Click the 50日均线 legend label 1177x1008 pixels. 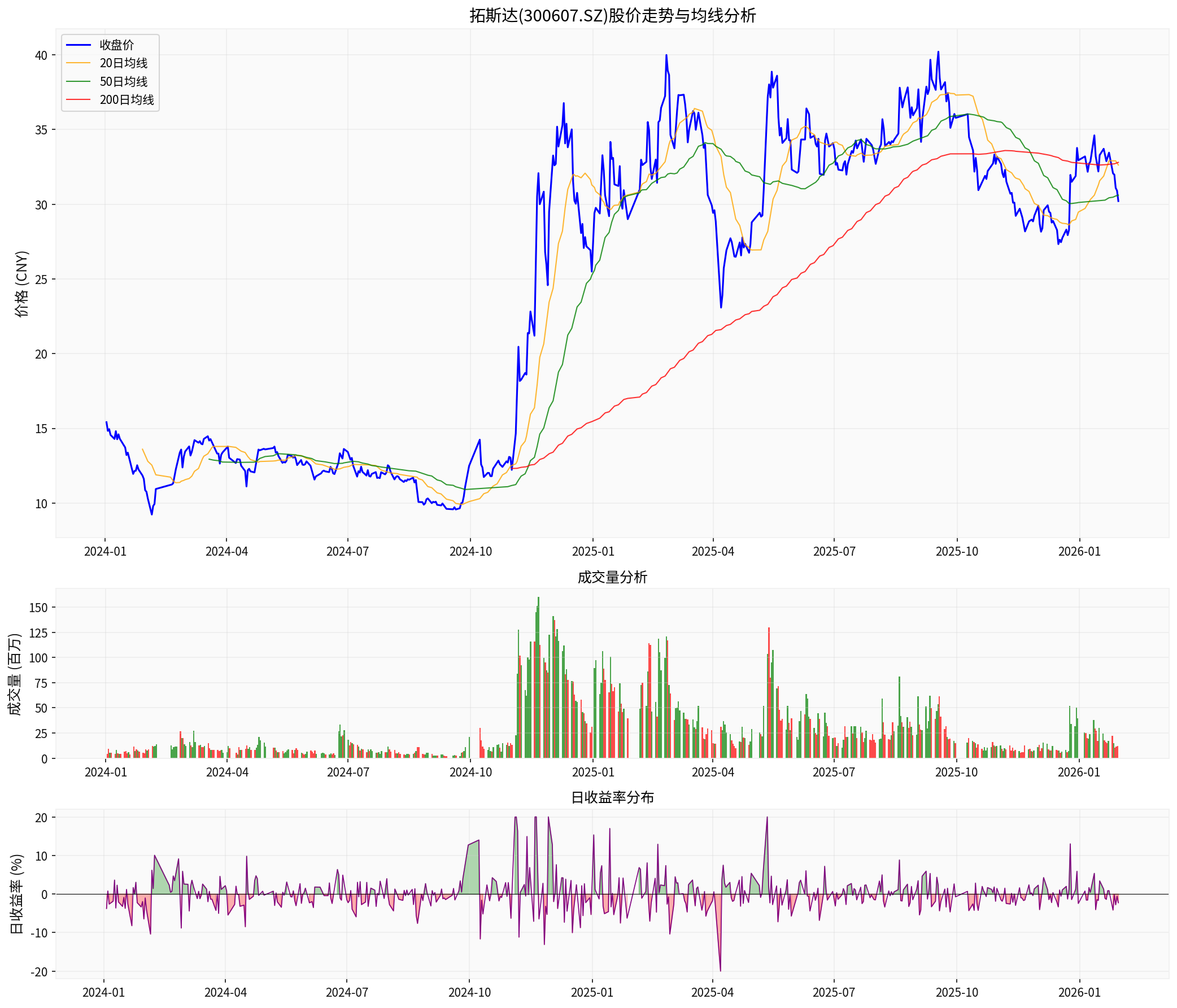coord(123,81)
